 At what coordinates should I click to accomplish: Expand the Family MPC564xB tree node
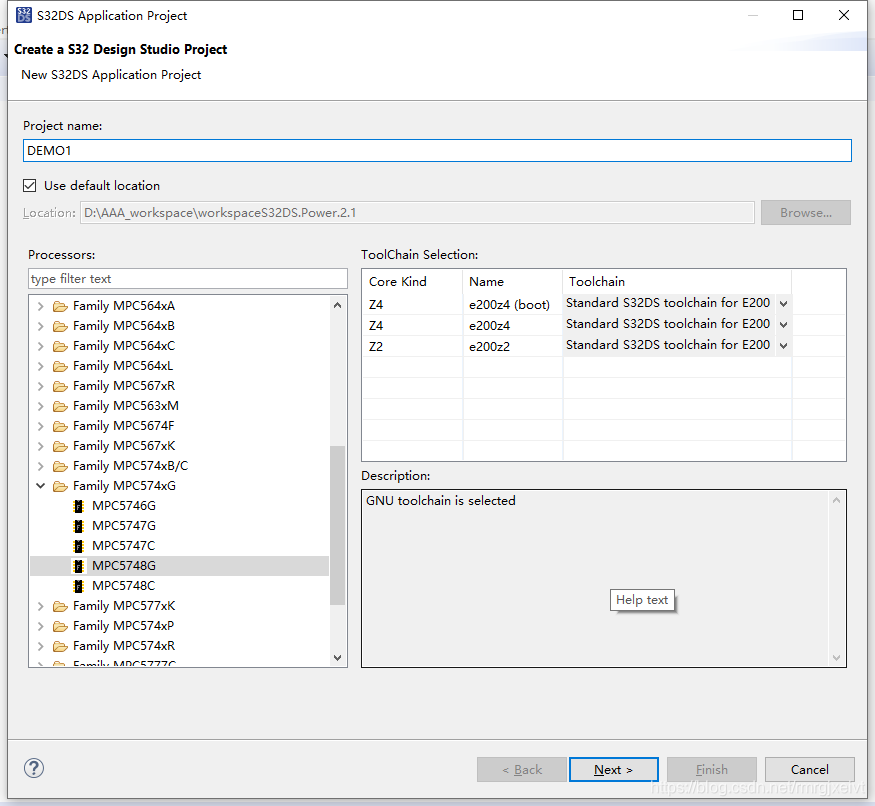coord(40,326)
